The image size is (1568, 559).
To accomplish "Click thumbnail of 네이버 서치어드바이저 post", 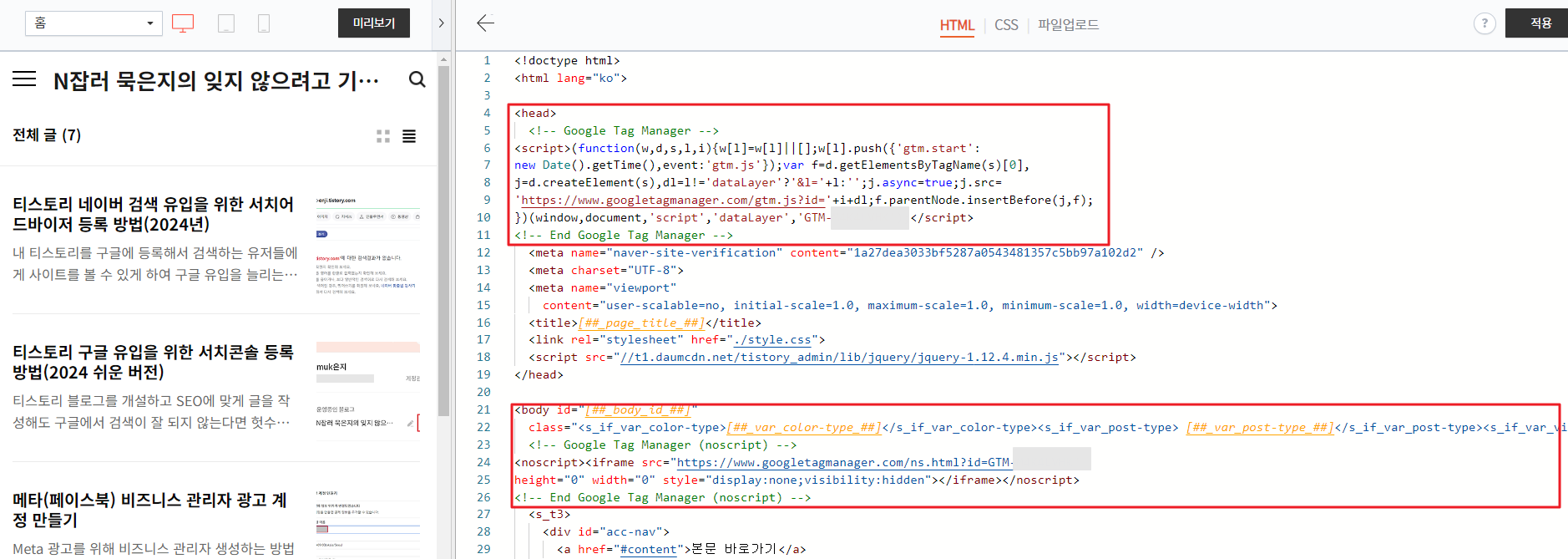I will 368,246.
